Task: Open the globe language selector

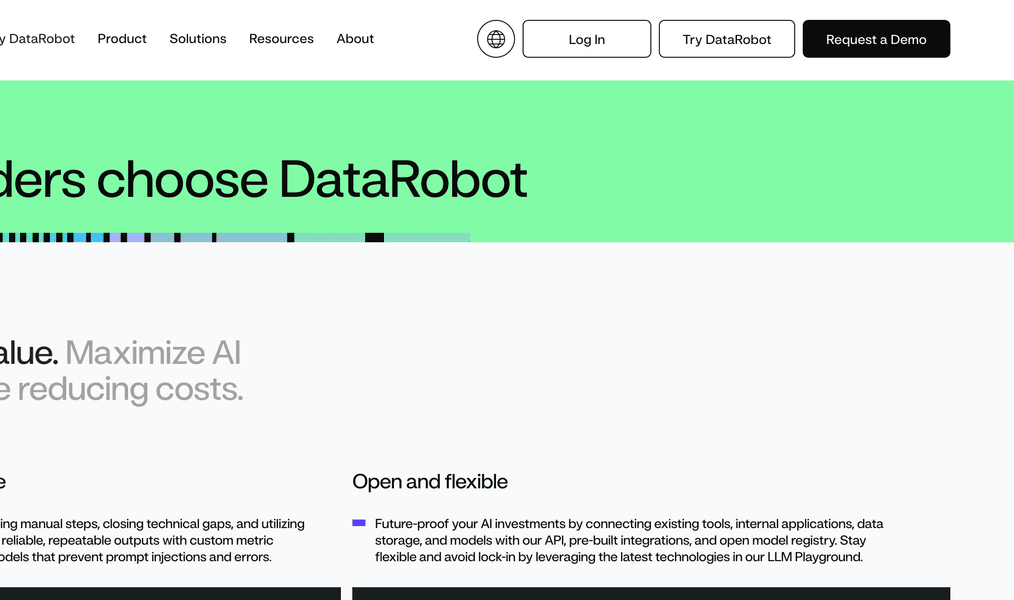Action: click(496, 39)
